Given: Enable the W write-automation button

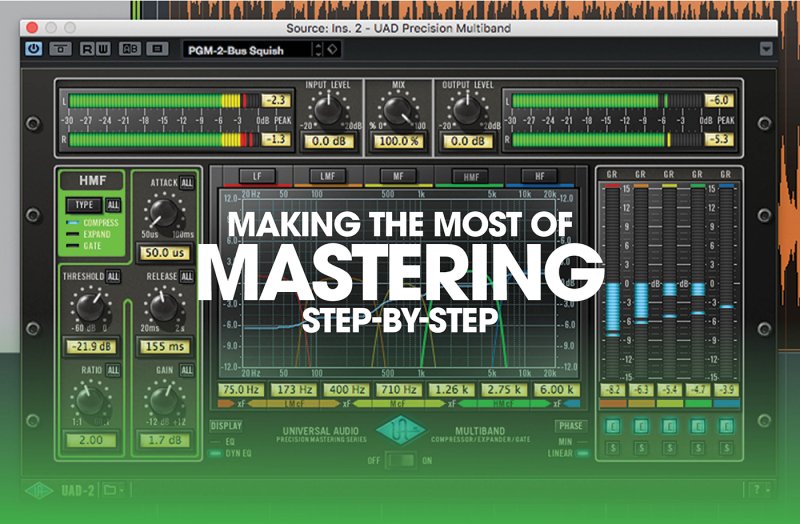Looking at the screenshot, I should [103, 49].
